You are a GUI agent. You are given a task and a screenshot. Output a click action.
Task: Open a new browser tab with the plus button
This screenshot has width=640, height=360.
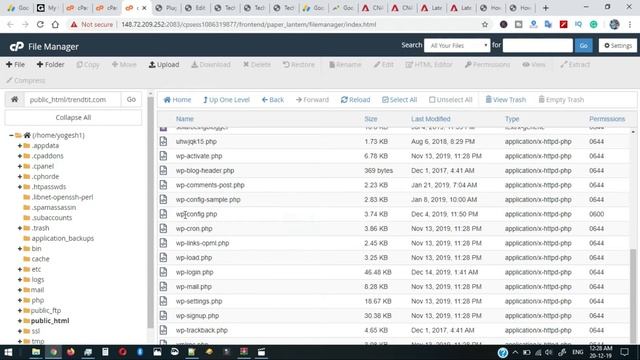click(545, 8)
